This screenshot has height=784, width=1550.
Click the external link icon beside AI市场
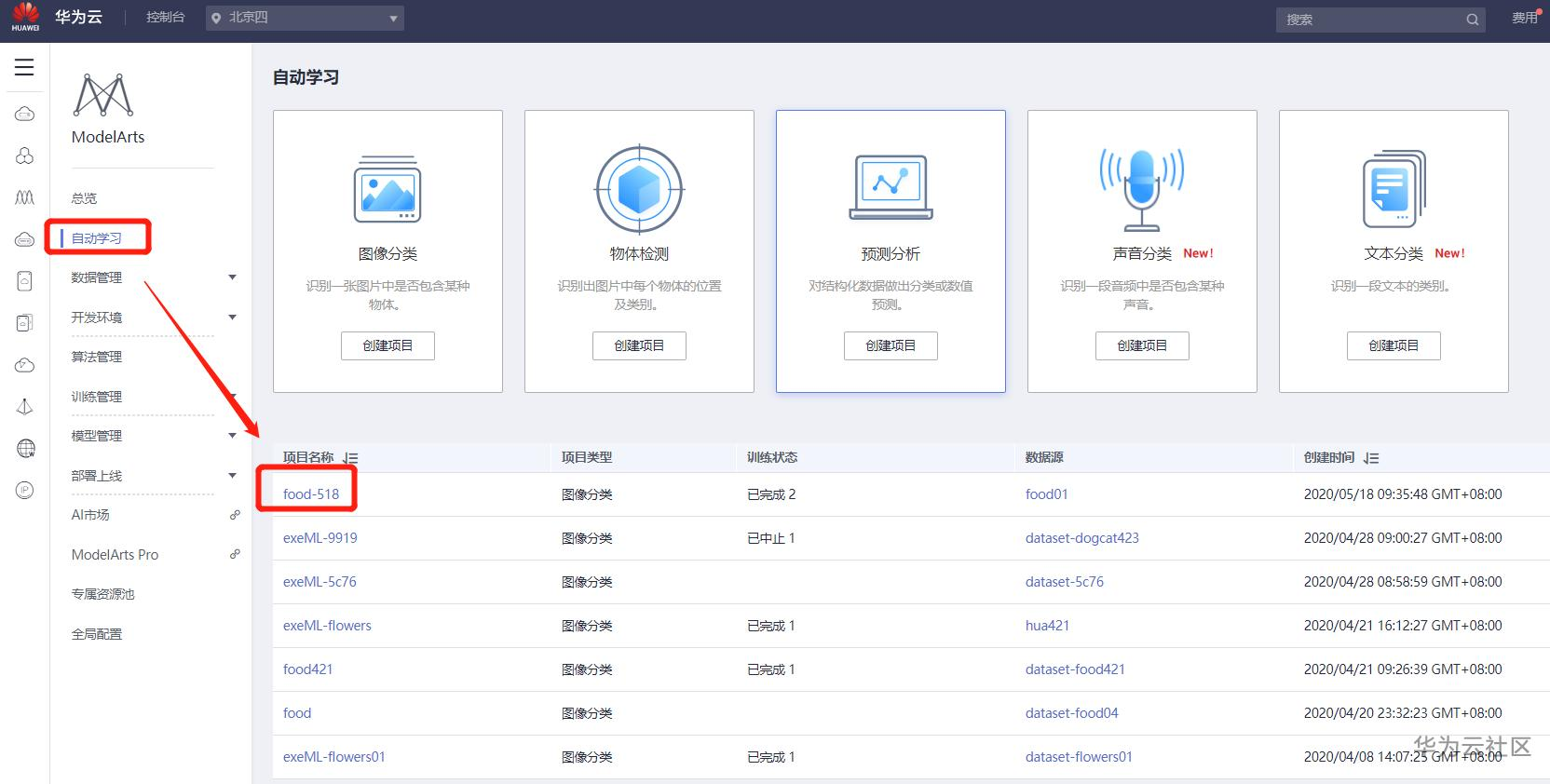coord(235,515)
